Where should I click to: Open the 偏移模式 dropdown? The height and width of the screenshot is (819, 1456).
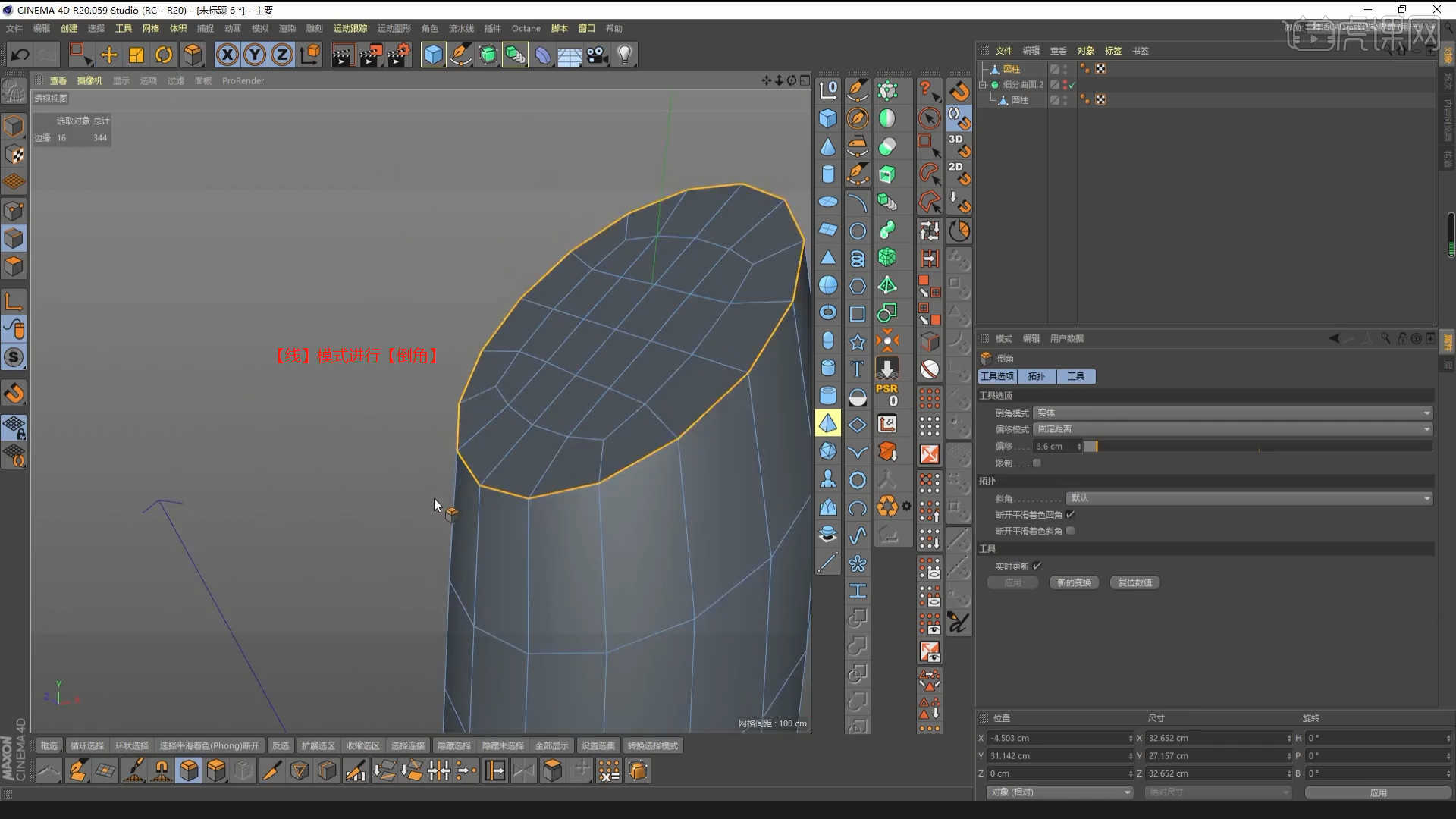pyautogui.click(x=1233, y=429)
